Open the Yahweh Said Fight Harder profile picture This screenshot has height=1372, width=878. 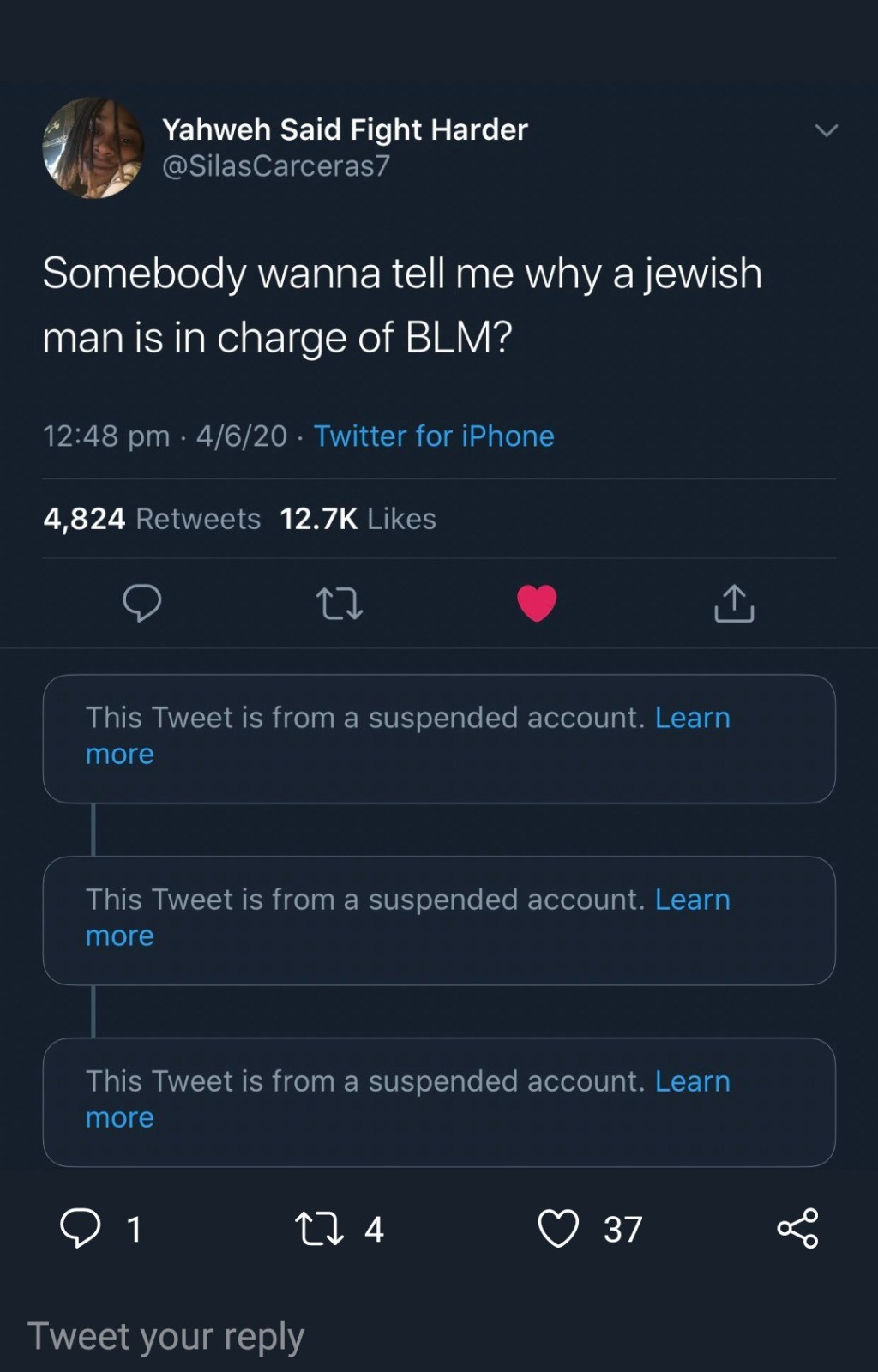93,148
